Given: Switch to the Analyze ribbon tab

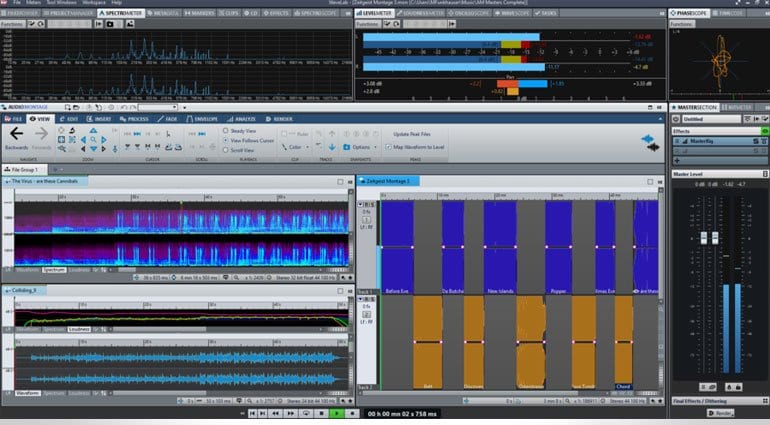Looking at the screenshot, I should pyautogui.click(x=241, y=119).
